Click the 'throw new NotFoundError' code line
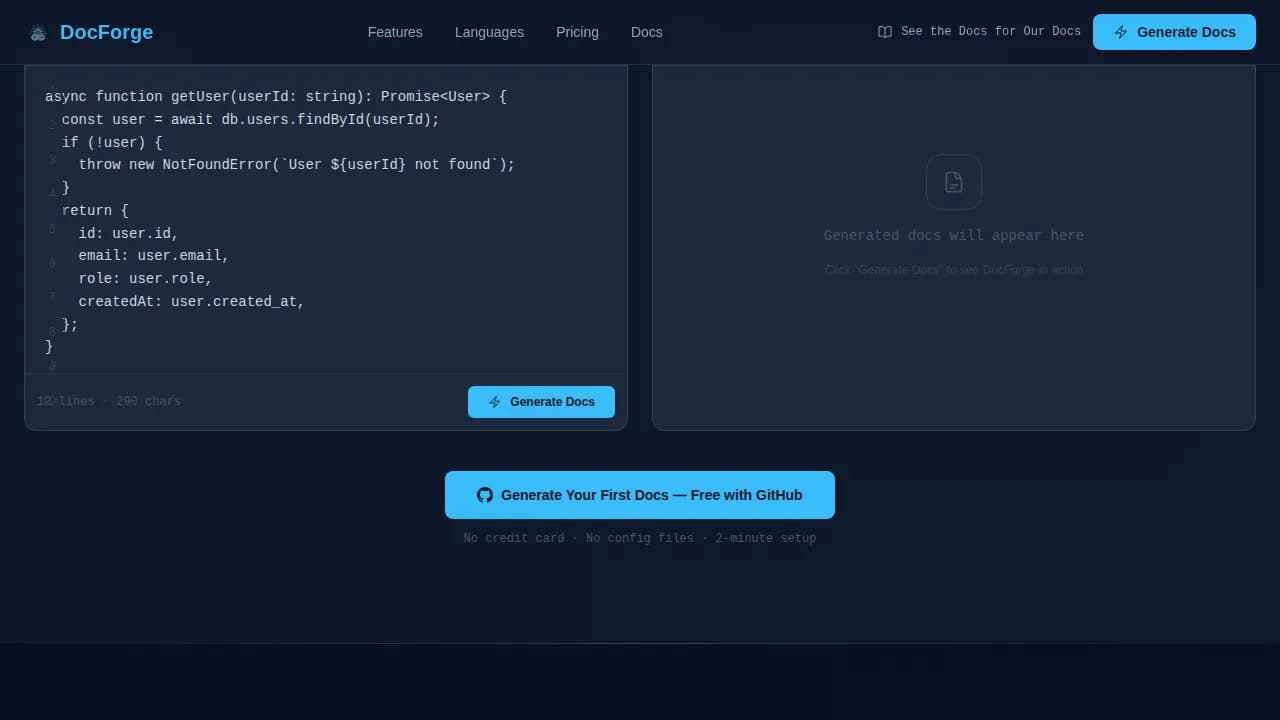The width and height of the screenshot is (1280, 720). [296, 164]
